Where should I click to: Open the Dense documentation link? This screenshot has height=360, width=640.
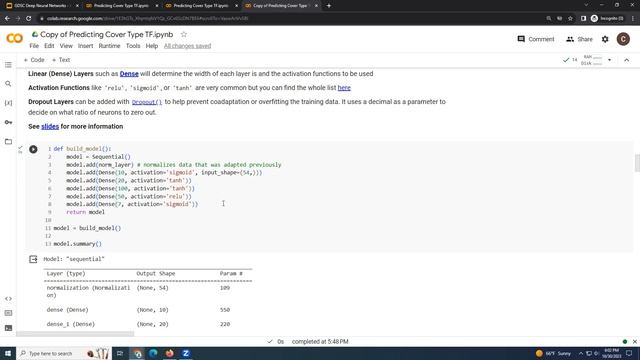click(129, 74)
